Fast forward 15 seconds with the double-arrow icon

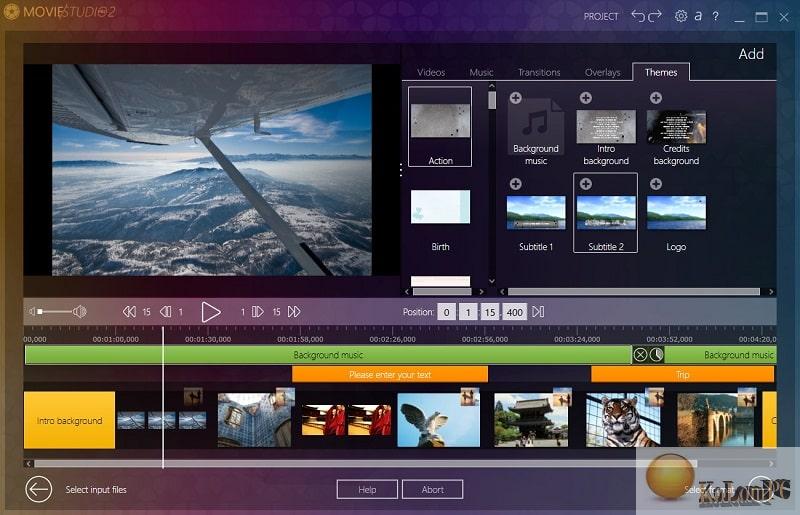pos(294,311)
